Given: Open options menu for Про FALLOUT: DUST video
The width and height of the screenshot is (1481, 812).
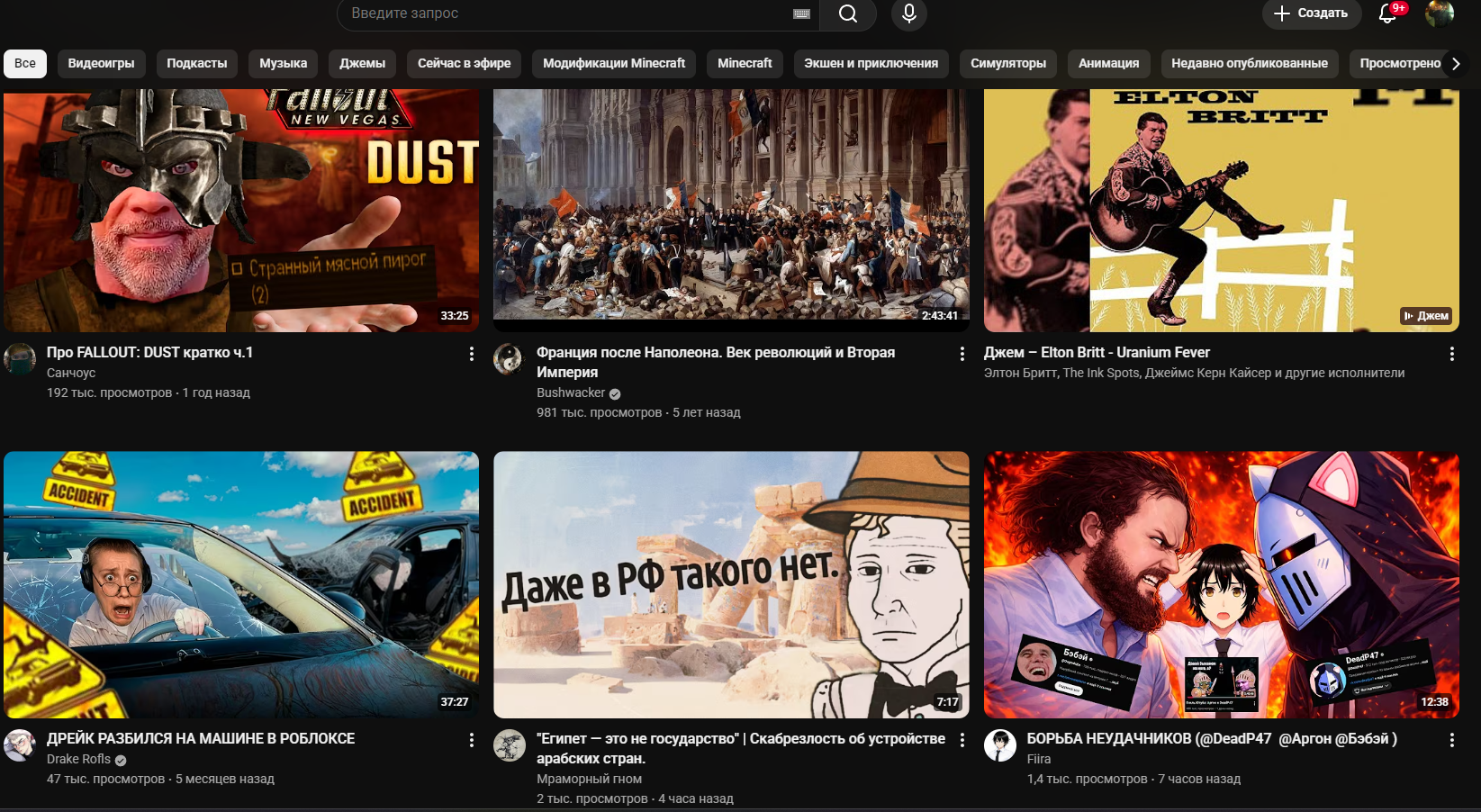Looking at the screenshot, I should pos(471,354).
